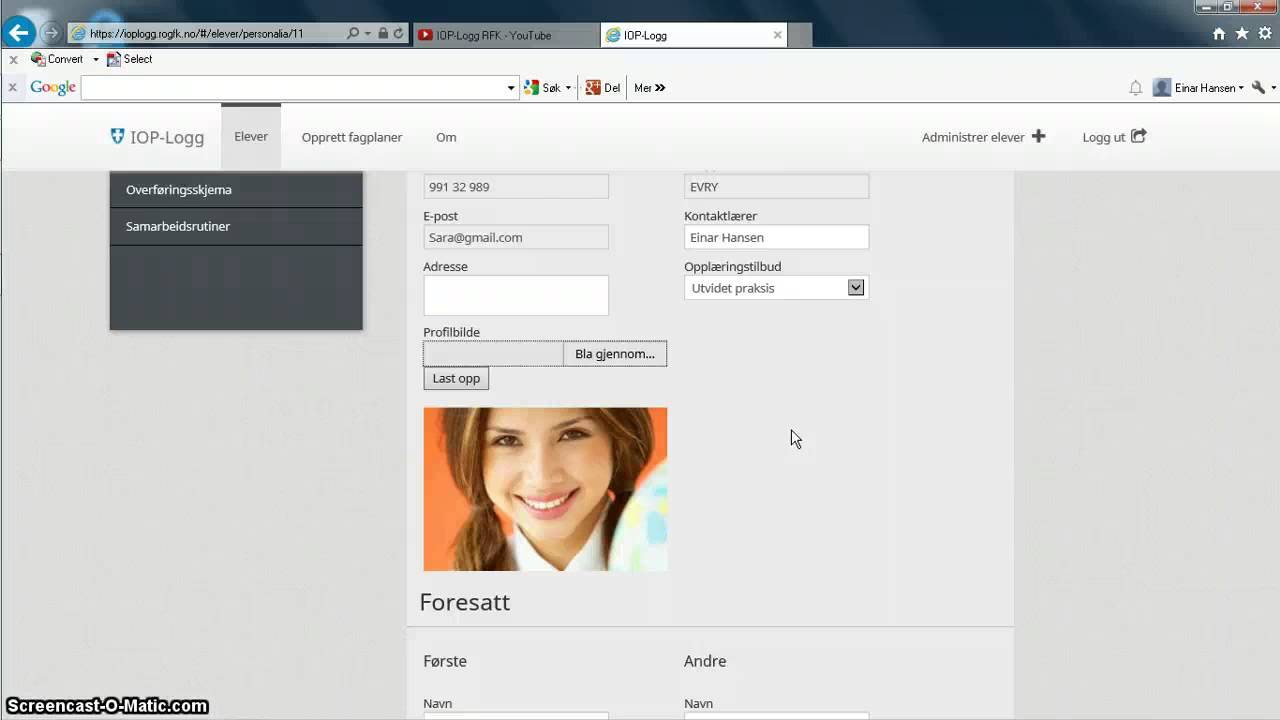The height and width of the screenshot is (720, 1280).
Task: Select the IOP-Logg browser tab
Action: tap(694, 35)
